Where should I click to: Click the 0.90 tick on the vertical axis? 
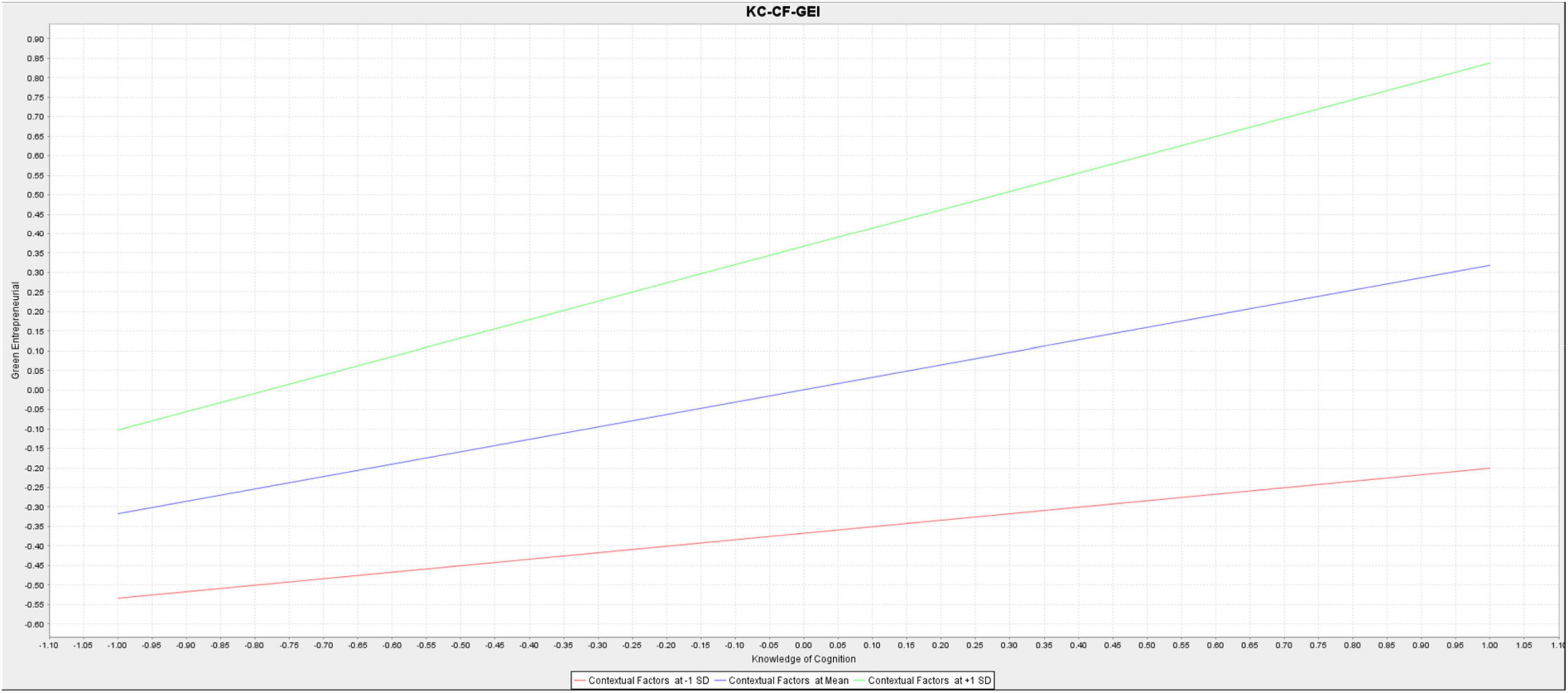(35, 39)
